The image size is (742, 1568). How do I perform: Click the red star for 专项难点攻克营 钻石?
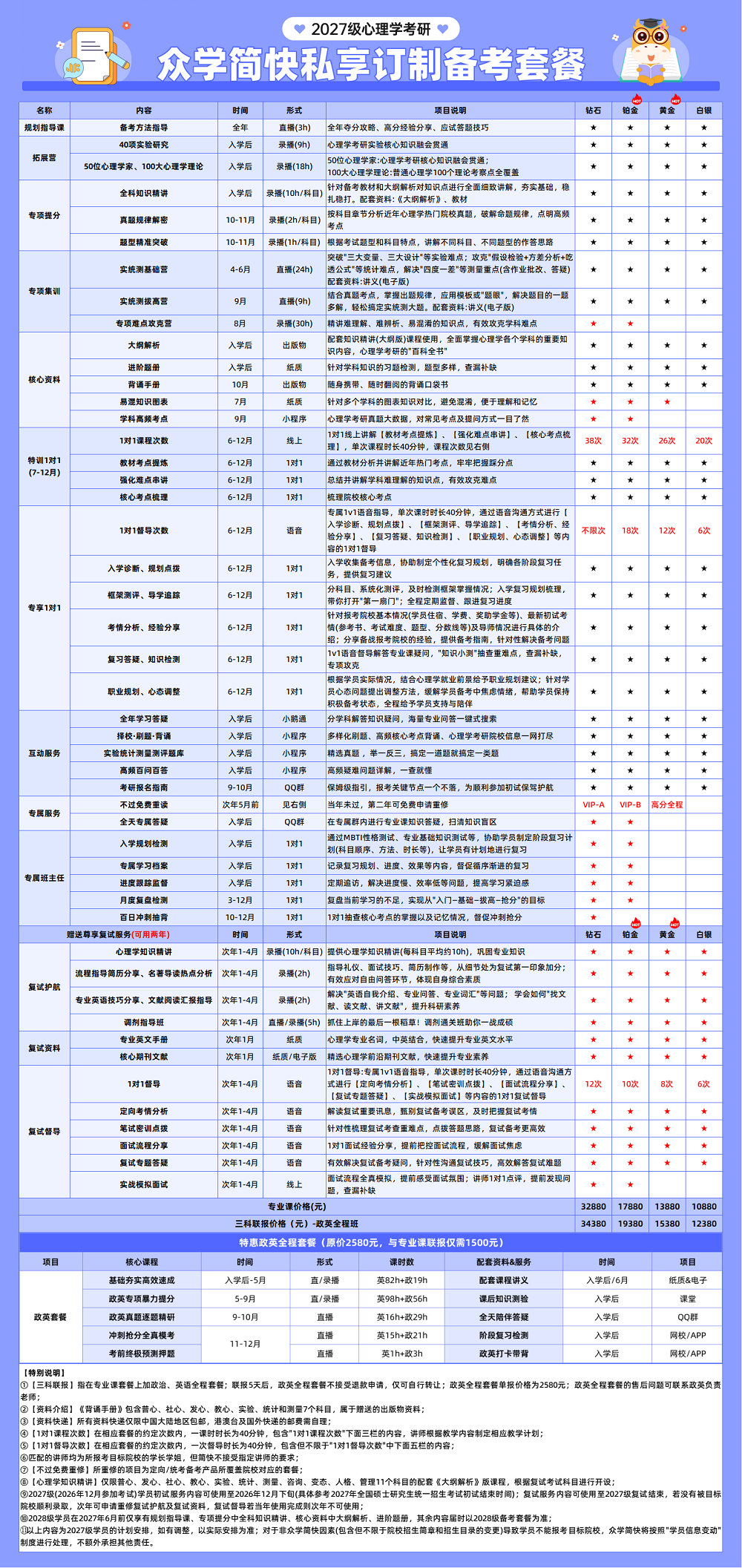pyautogui.click(x=593, y=324)
